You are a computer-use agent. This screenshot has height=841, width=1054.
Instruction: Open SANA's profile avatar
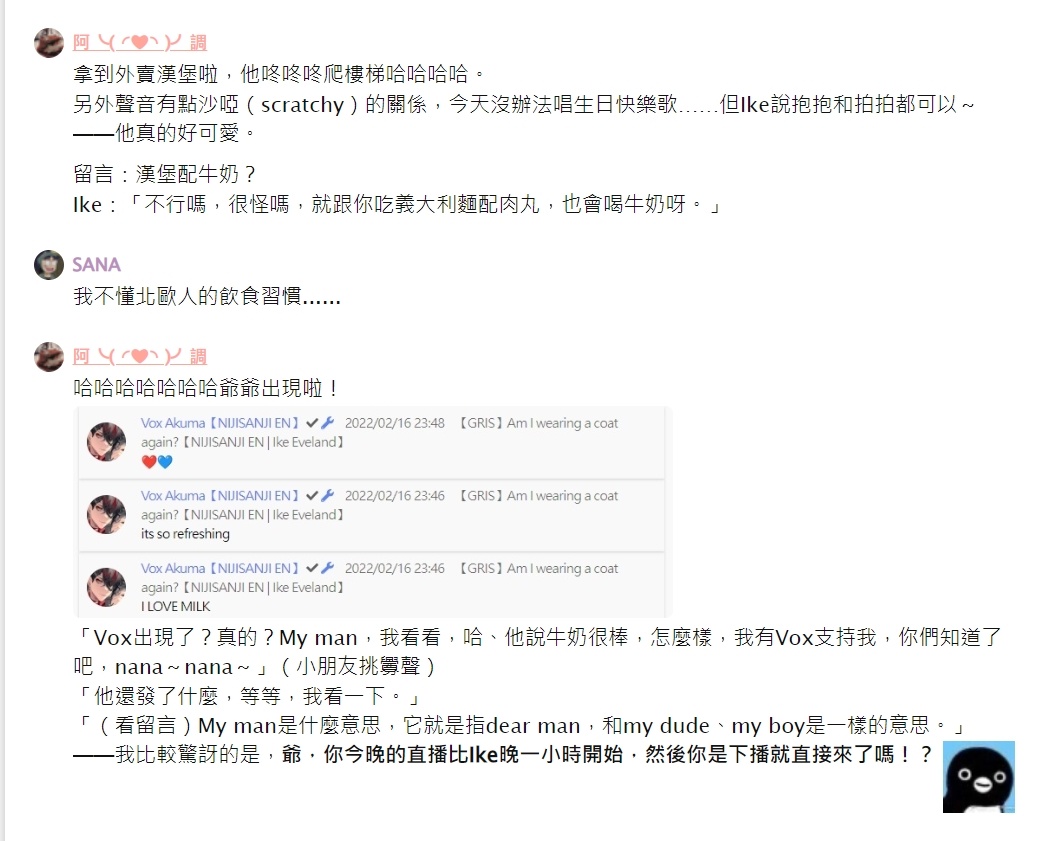coord(49,265)
